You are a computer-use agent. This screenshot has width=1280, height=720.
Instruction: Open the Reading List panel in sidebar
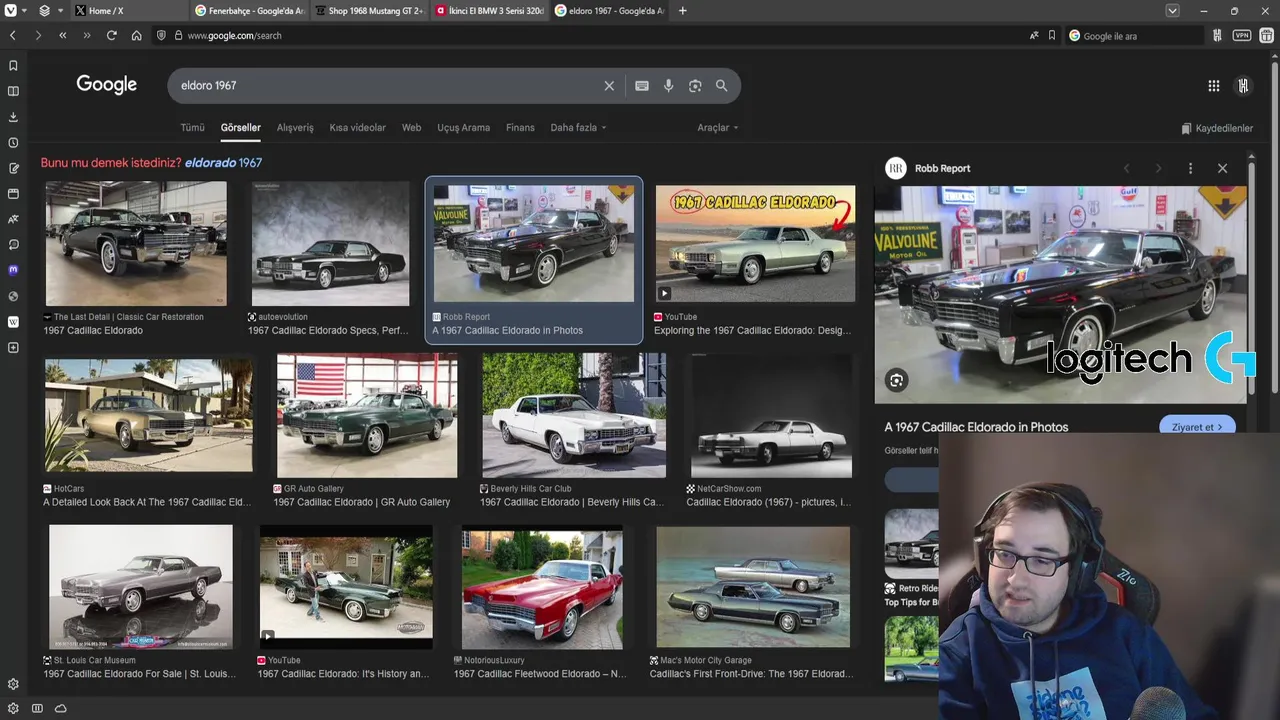click(x=13, y=91)
